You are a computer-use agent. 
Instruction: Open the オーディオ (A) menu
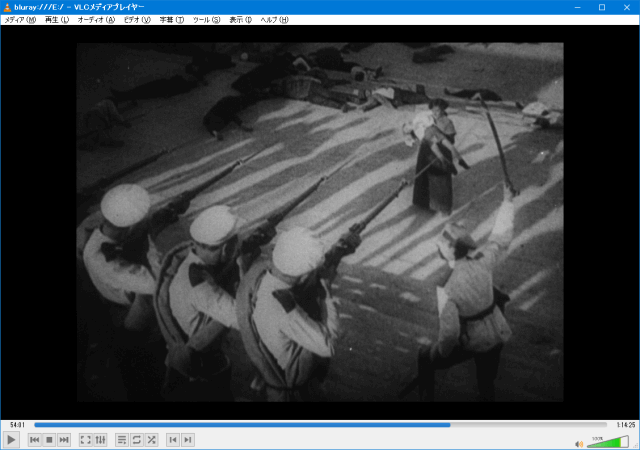(x=96, y=20)
